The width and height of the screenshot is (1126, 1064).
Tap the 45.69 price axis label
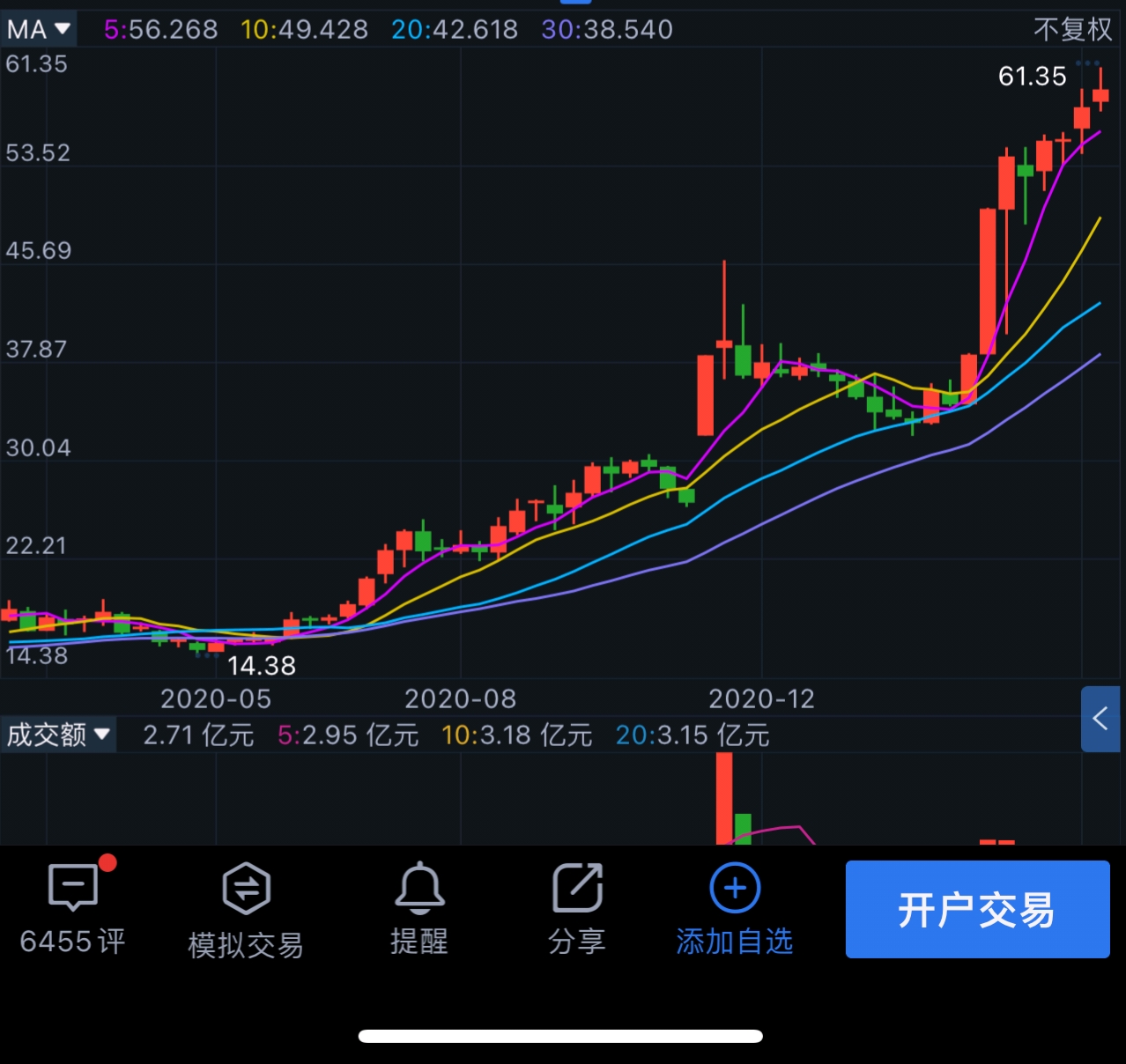(x=38, y=250)
